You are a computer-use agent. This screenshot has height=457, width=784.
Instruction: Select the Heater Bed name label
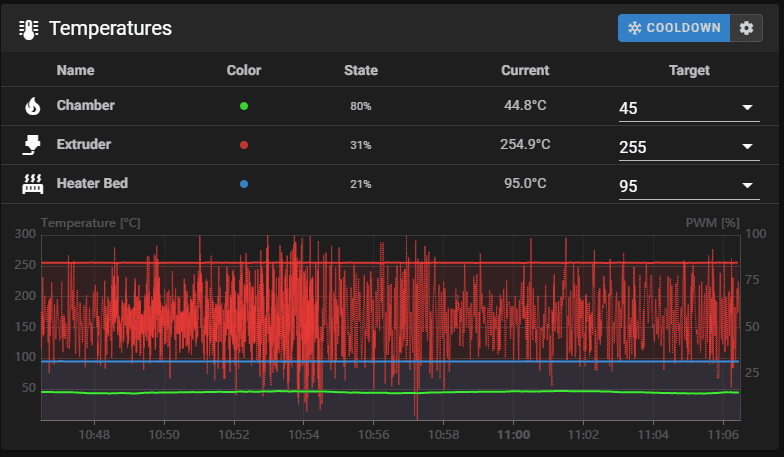click(x=92, y=183)
